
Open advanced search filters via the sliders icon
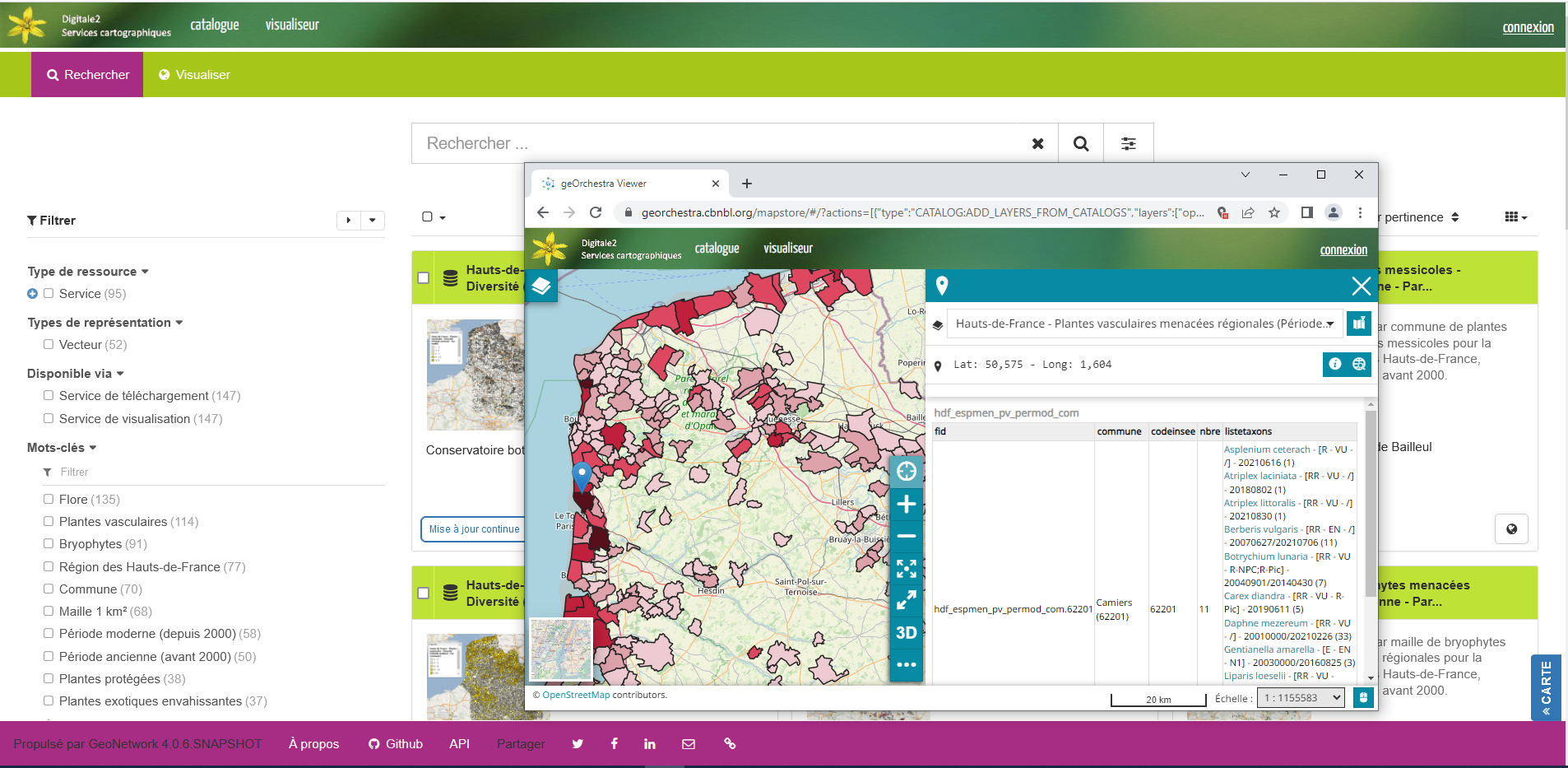coord(1128,142)
